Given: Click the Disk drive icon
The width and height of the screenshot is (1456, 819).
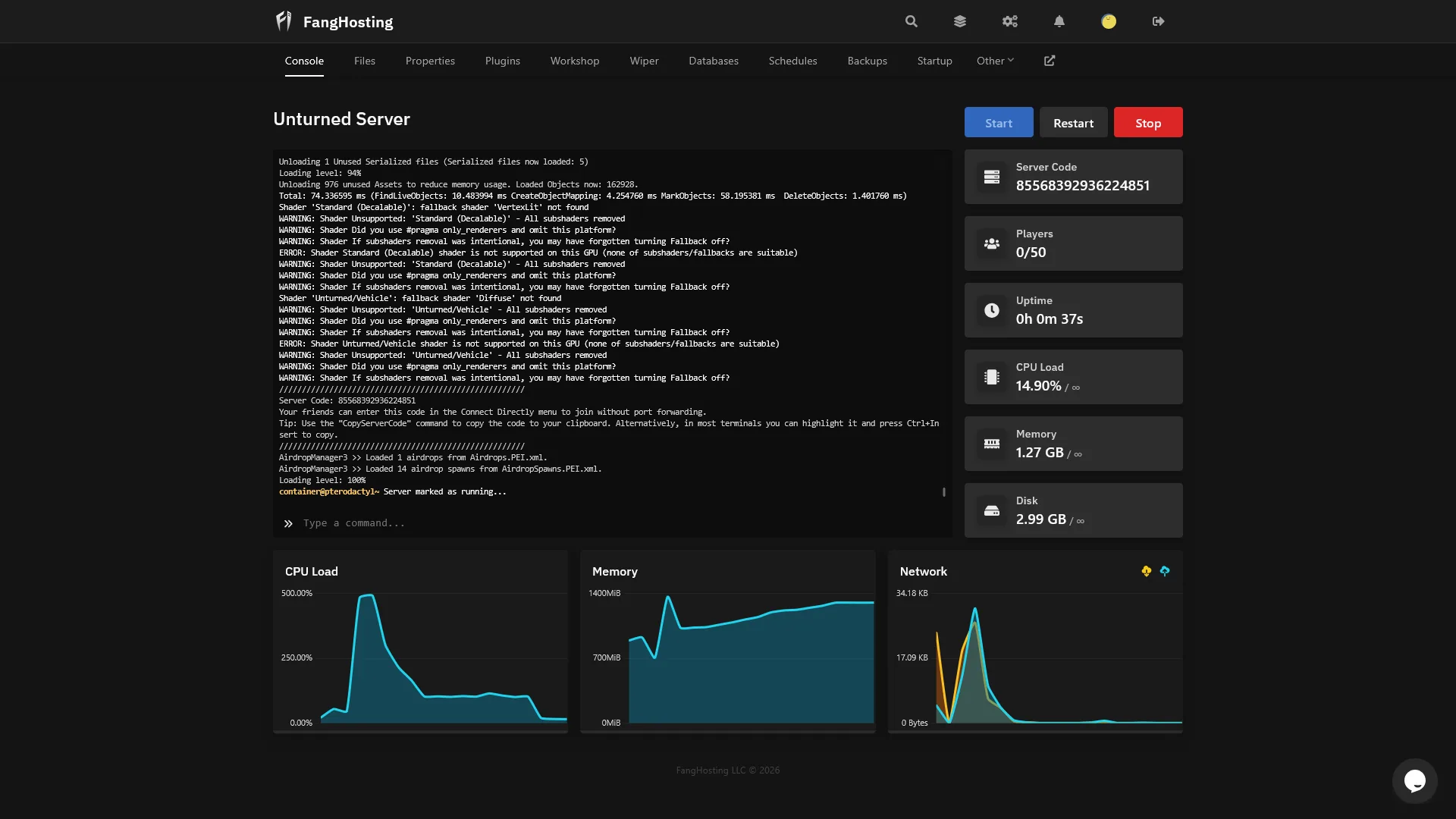Looking at the screenshot, I should (x=992, y=510).
